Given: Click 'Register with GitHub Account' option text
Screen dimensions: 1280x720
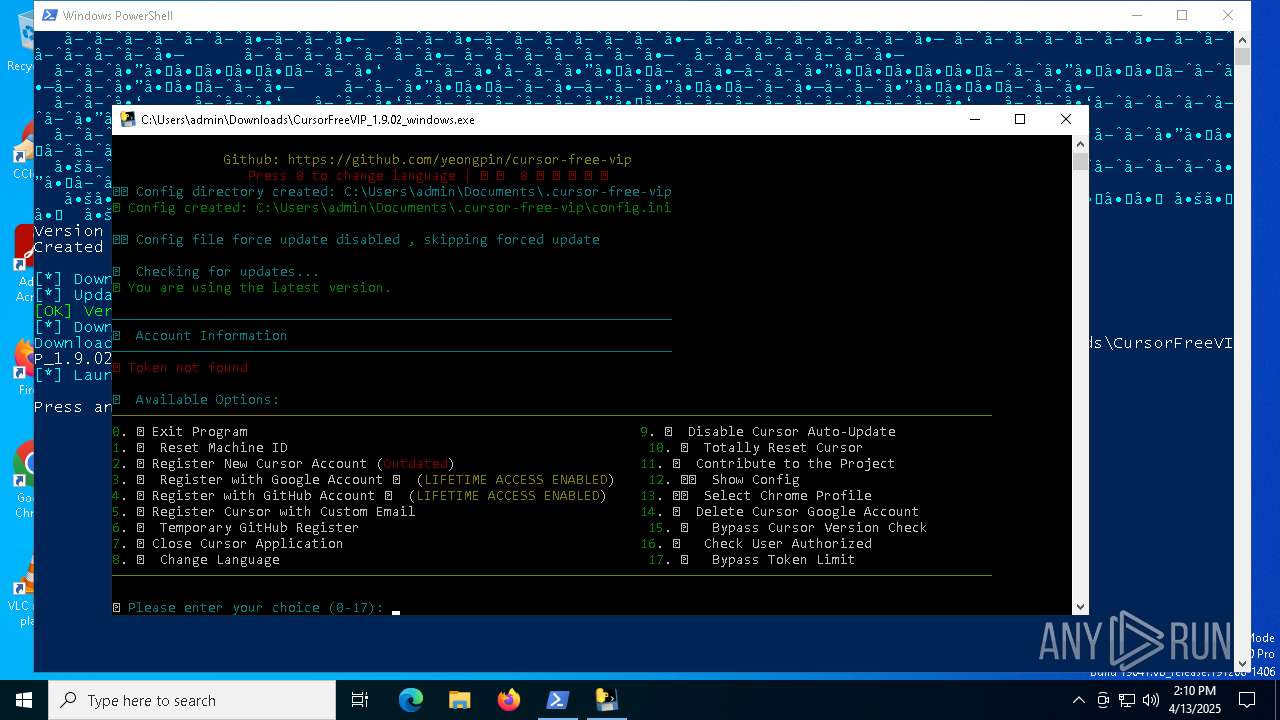Looking at the screenshot, I should [264, 495].
